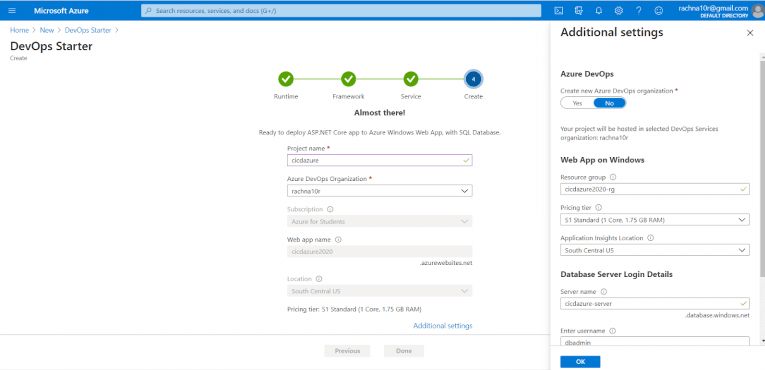This screenshot has width=765, height=370.
Task: Select Yes for new Azure DevOps organization
Action: 577,103
